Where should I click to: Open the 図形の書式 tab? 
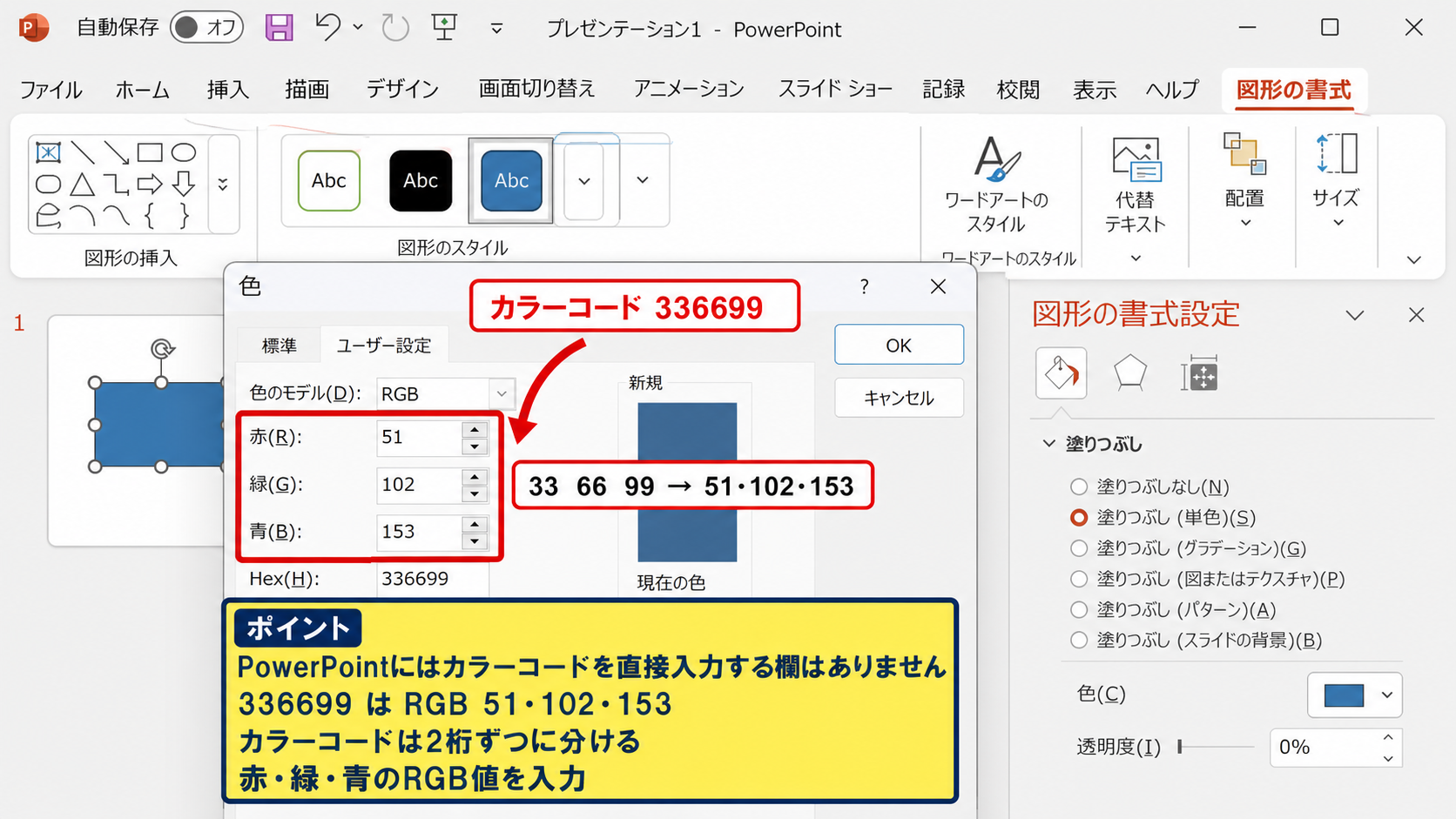coord(1294,90)
